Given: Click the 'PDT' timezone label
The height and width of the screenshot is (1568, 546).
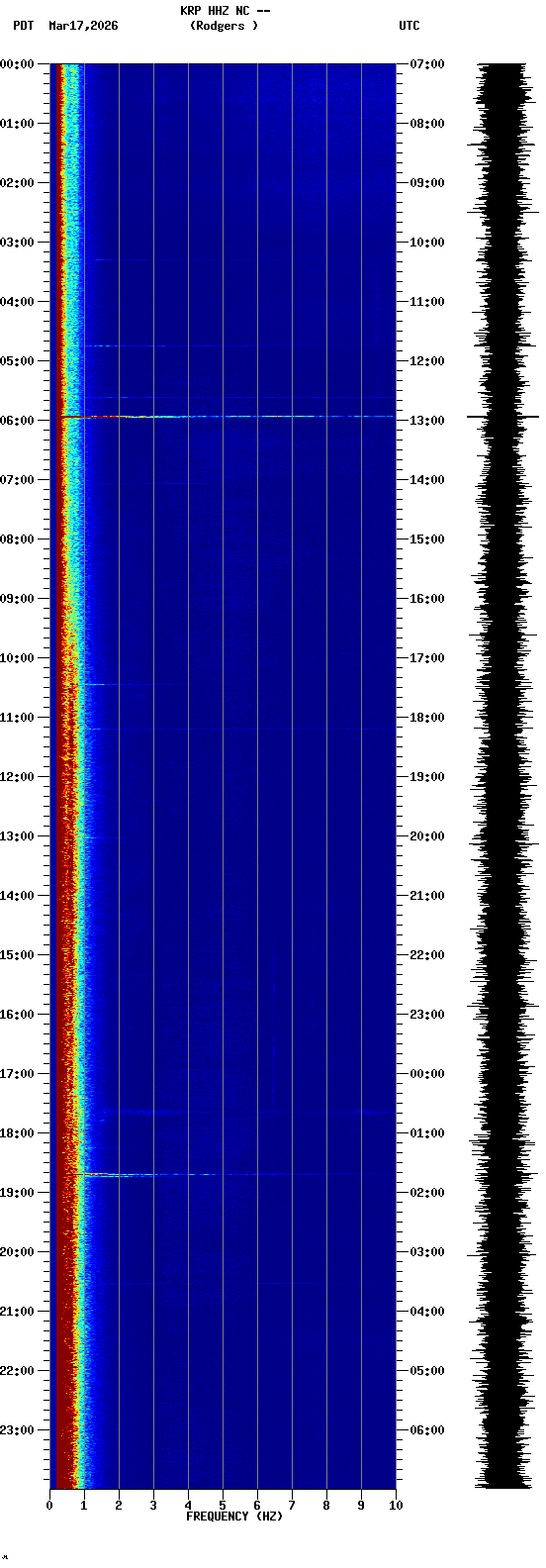Looking at the screenshot, I should point(23,26).
